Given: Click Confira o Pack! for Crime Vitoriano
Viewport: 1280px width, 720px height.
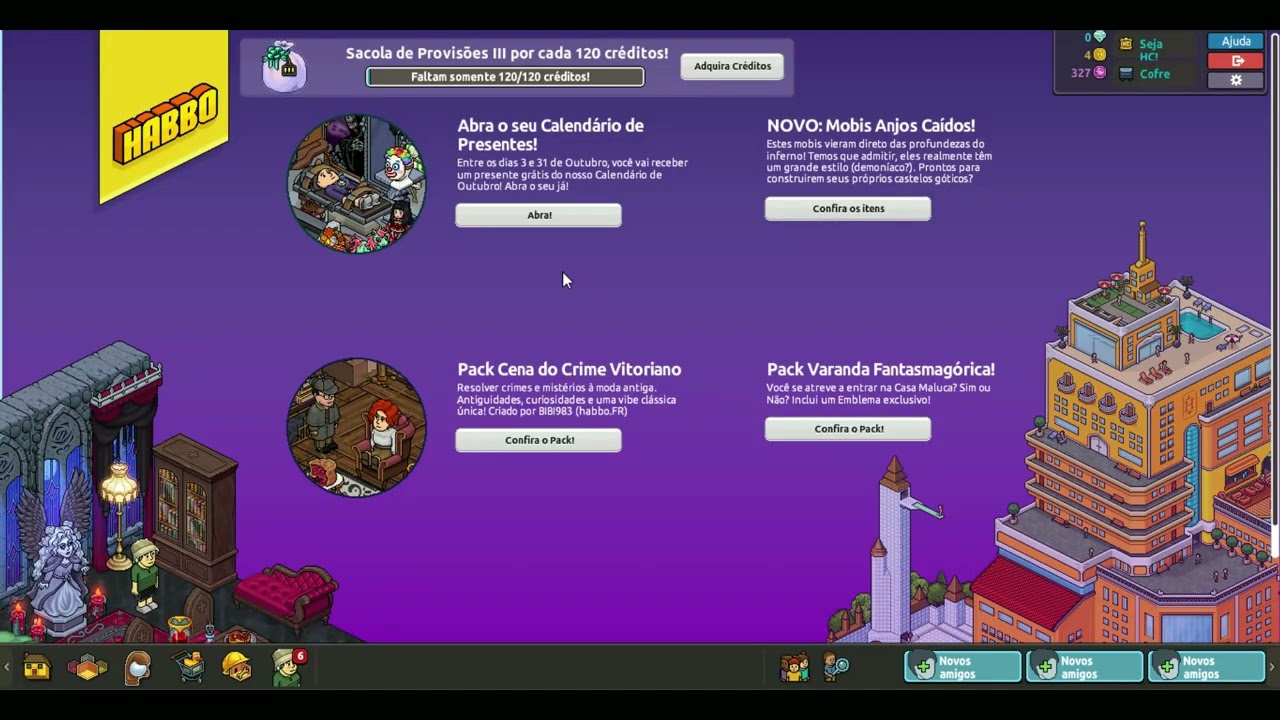Looking at the screenshot, I should [x=538, y=440].
